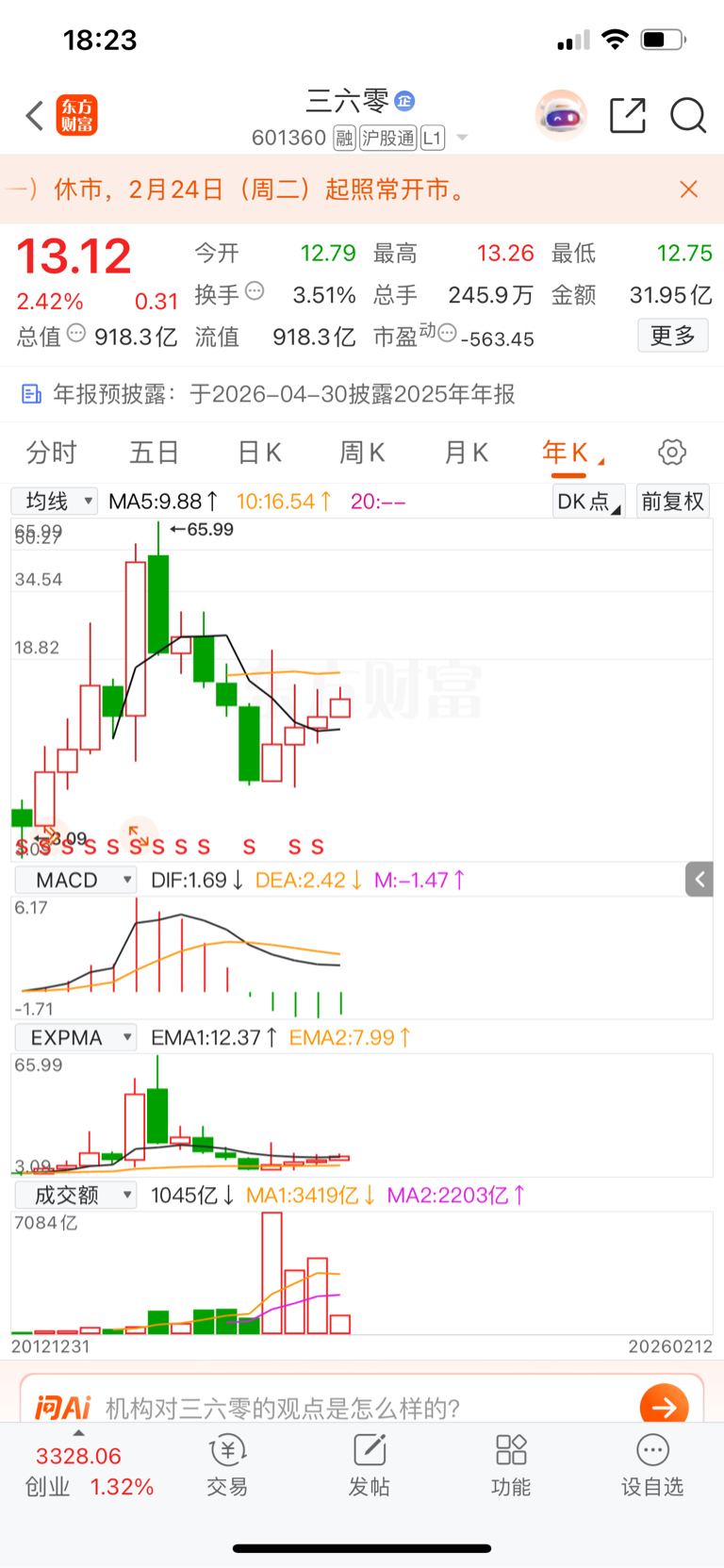Tap the DIF:1.69 reading

(x=198, y=881)
